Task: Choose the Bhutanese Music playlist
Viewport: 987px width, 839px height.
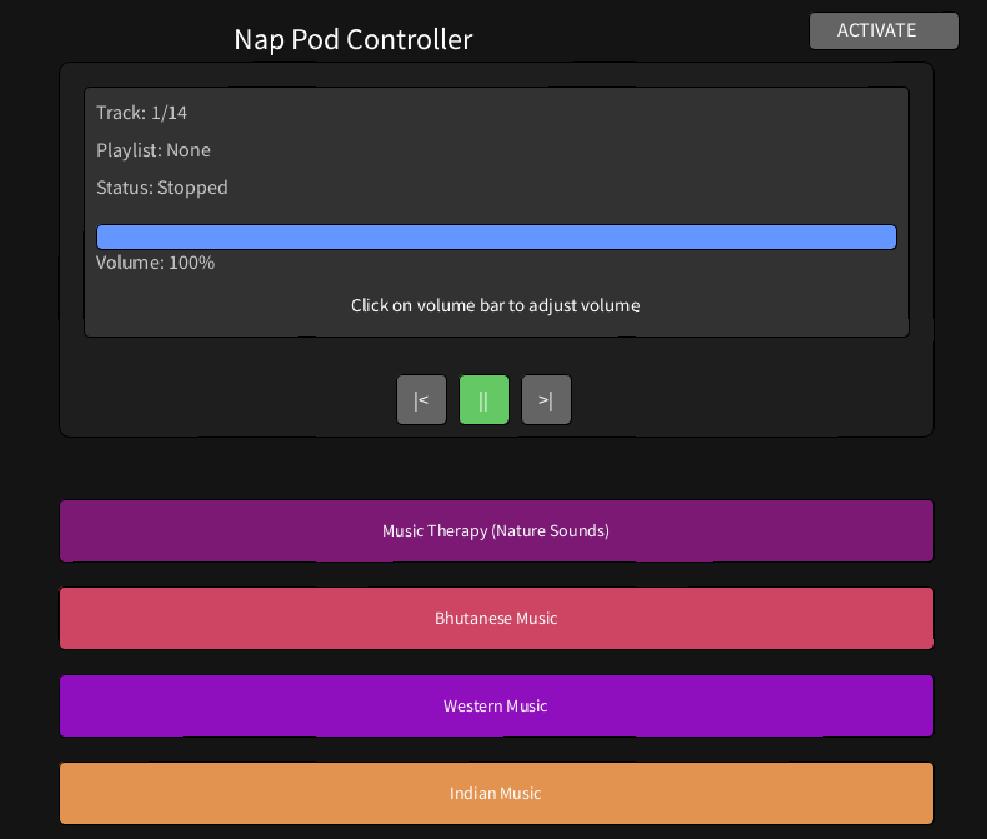Action: pyautogui.click(x=496, y=618)
